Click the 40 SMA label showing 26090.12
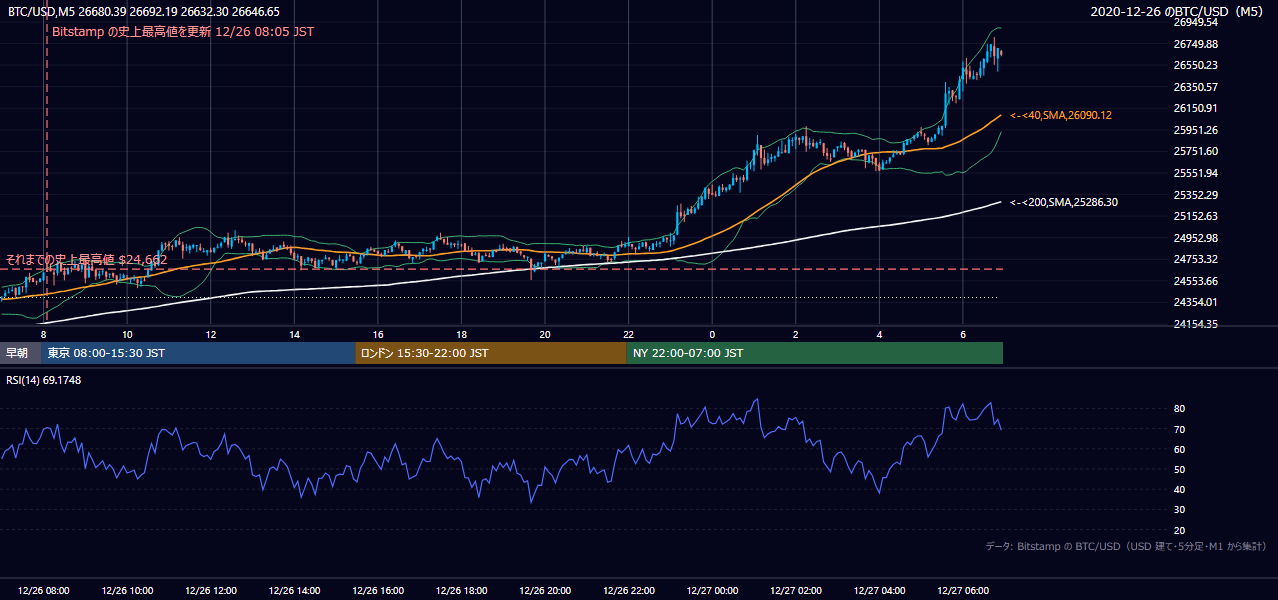Viewport: 1278px width, 600px height. click(x=1060, y=116)
